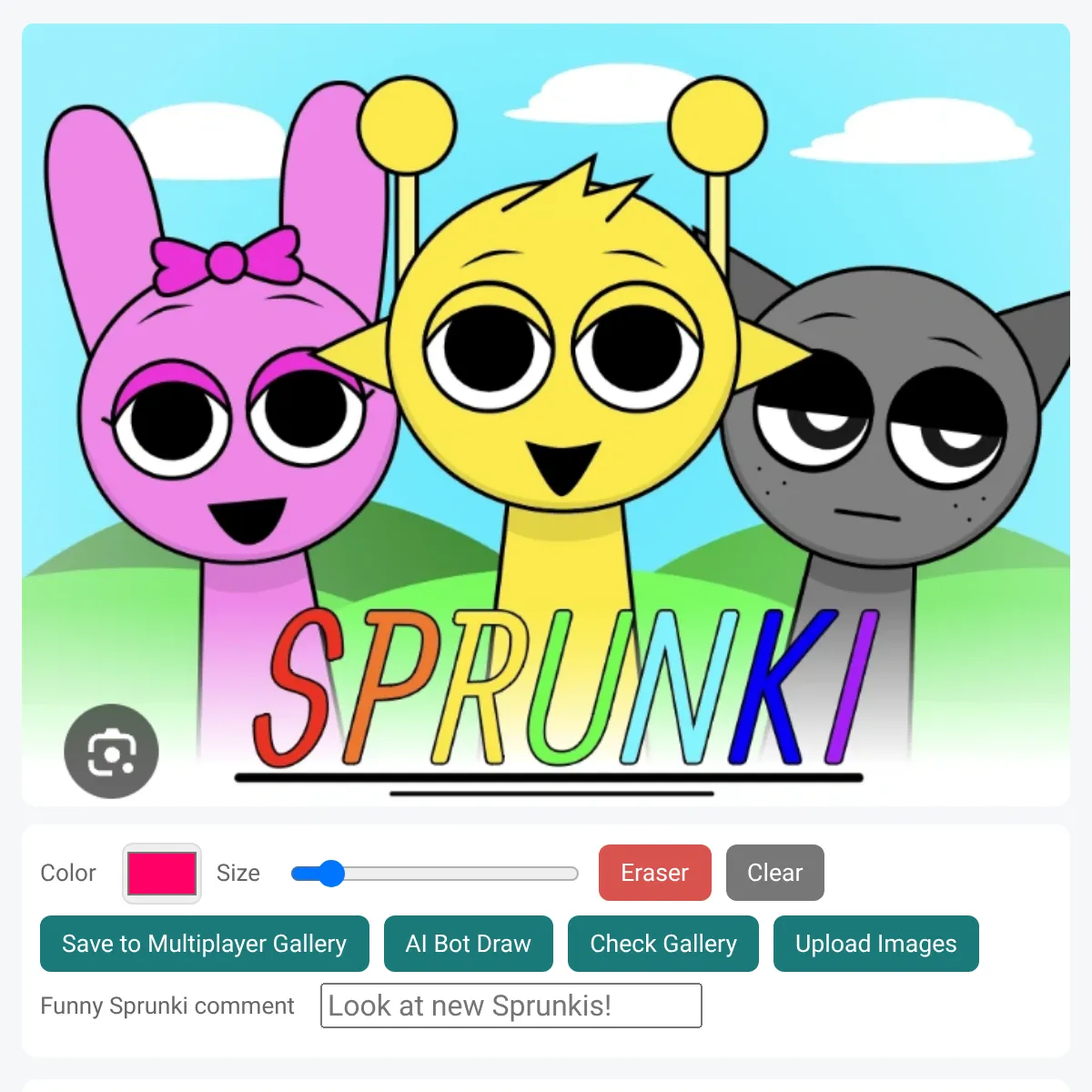Save to Multiplayer Gallery
The width and height of the screenshot is (1092, 1092).
205,944
